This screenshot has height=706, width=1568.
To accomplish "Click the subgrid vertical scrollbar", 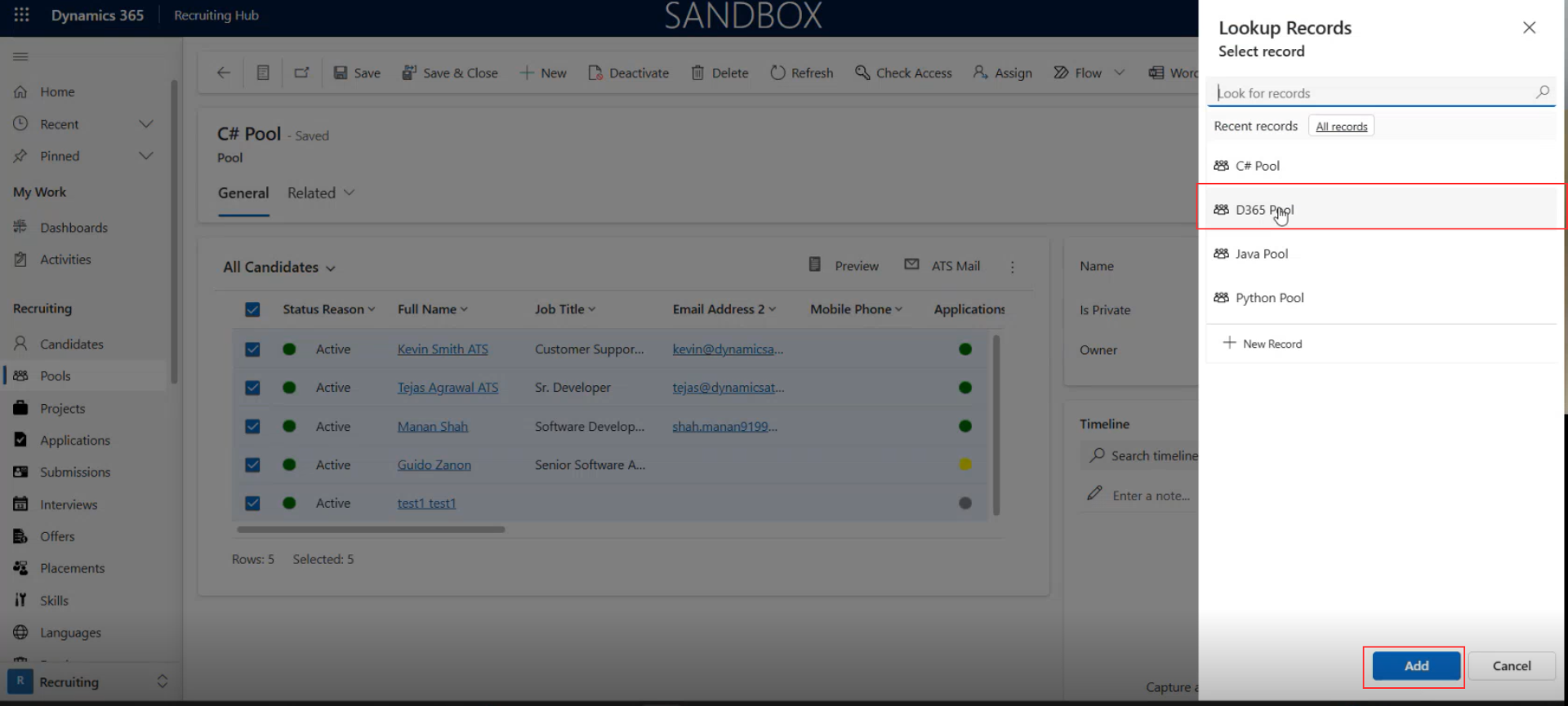I will (996, 424).
